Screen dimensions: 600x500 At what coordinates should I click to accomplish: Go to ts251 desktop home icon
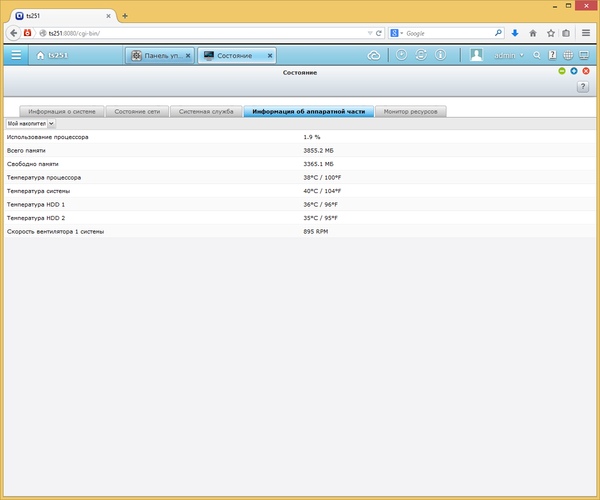coord(40,55)
